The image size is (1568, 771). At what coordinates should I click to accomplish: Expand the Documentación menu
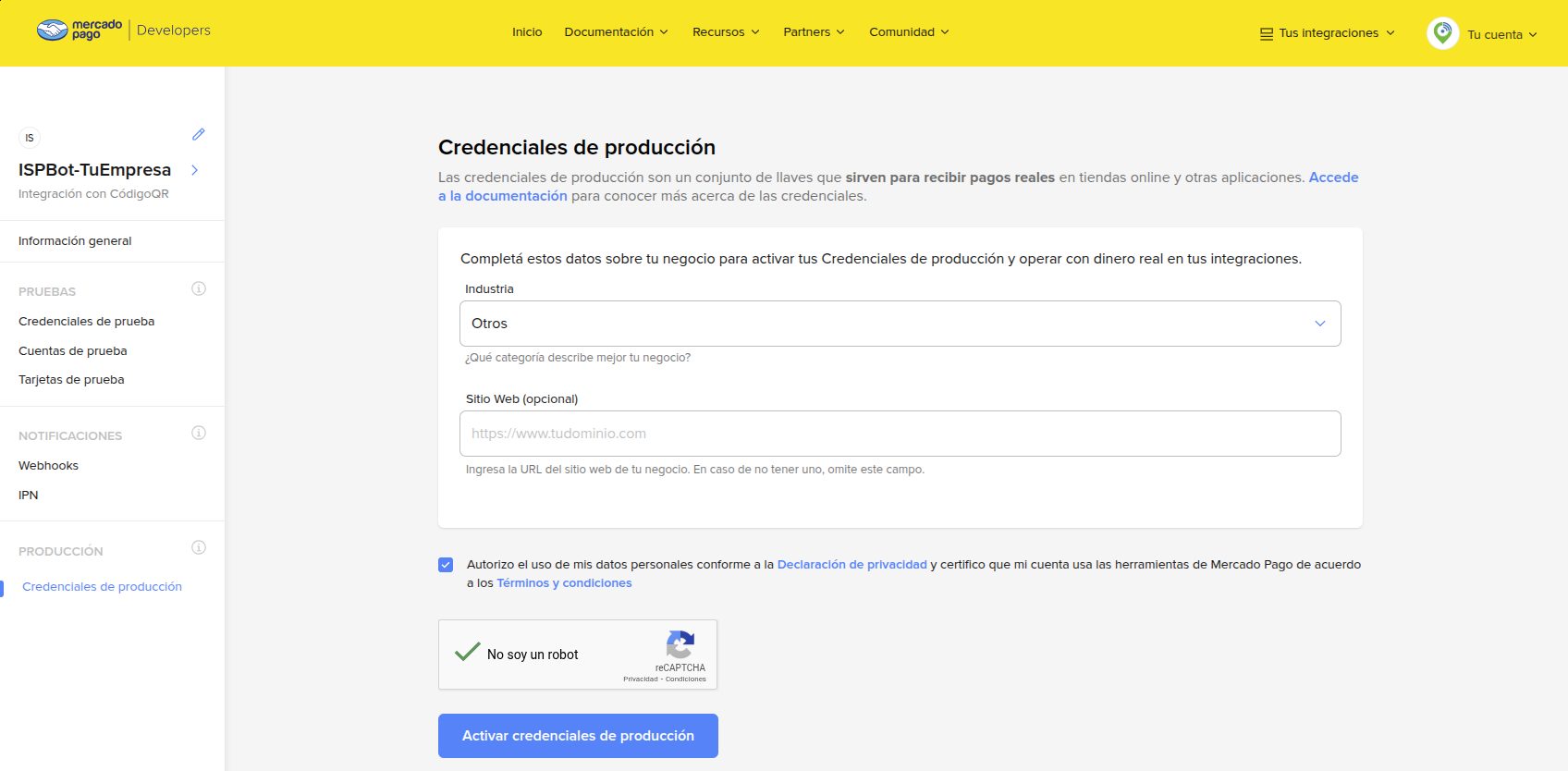(x=616, y=32)
